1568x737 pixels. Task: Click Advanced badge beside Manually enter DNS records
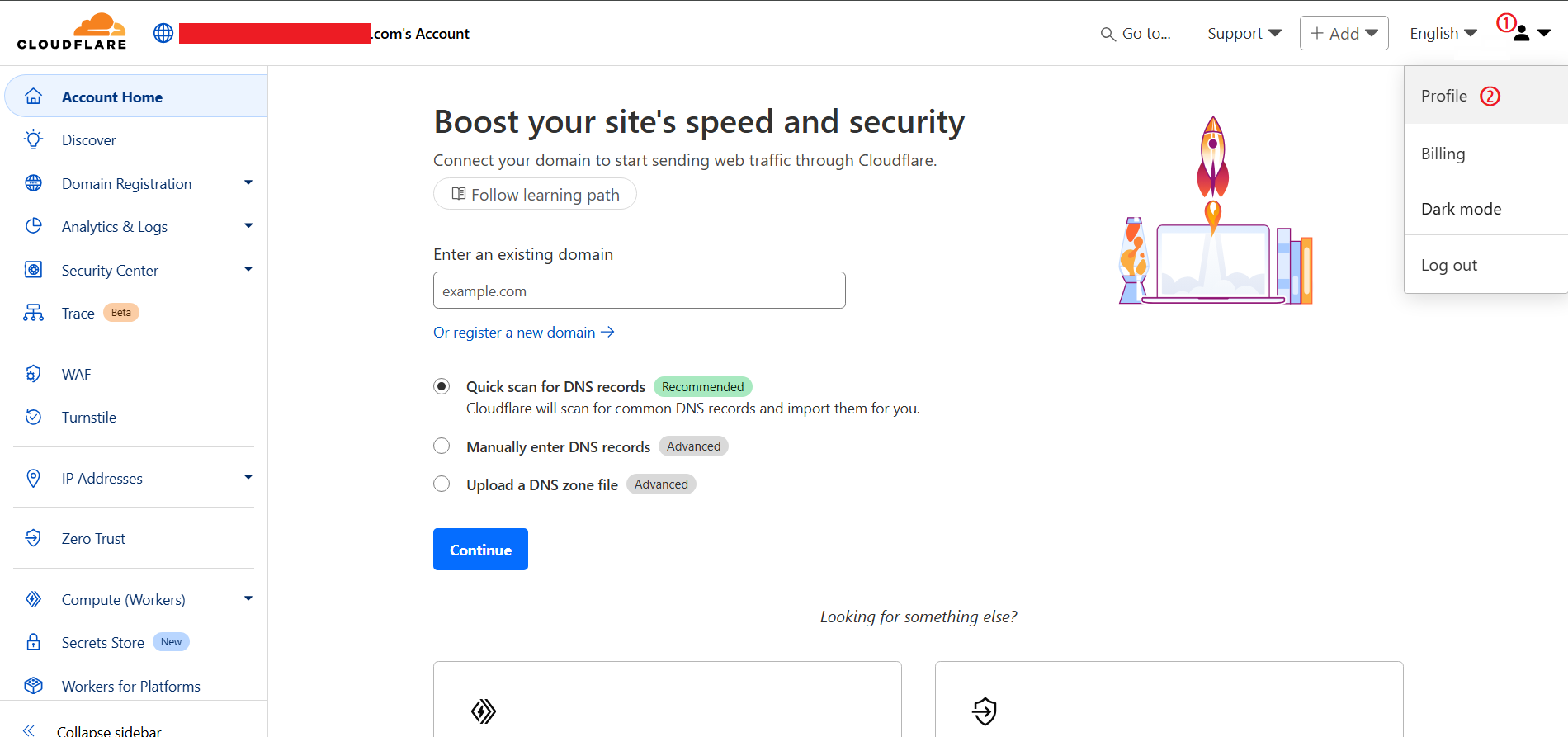click(693, 446)
